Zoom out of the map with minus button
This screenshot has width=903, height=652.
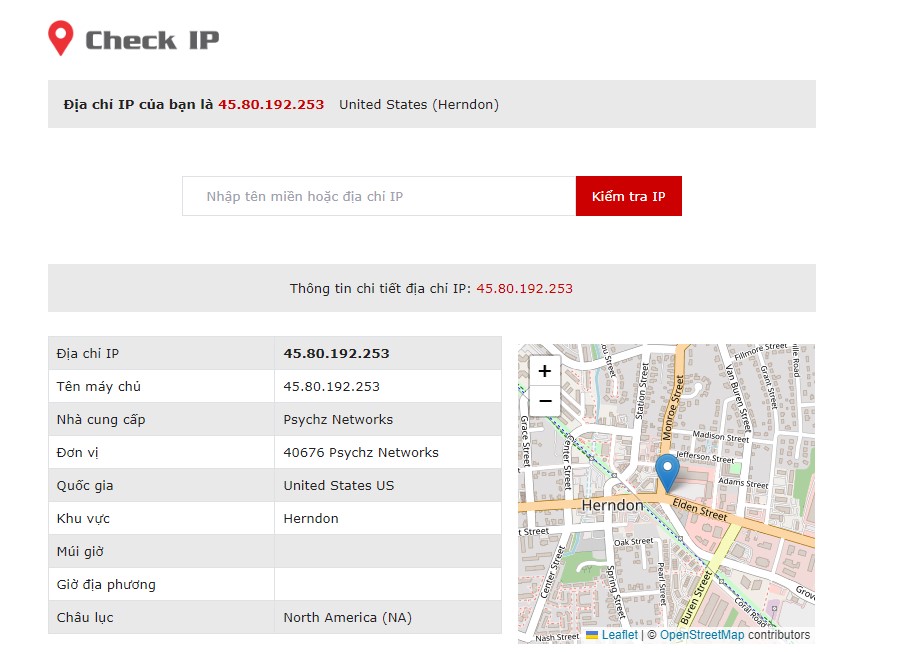tap(544, 401)
